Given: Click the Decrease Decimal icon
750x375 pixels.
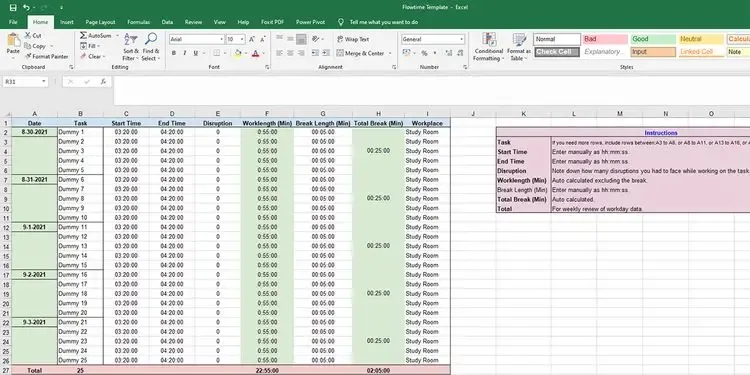Looking at the screenshot, I should coord(460,53).
